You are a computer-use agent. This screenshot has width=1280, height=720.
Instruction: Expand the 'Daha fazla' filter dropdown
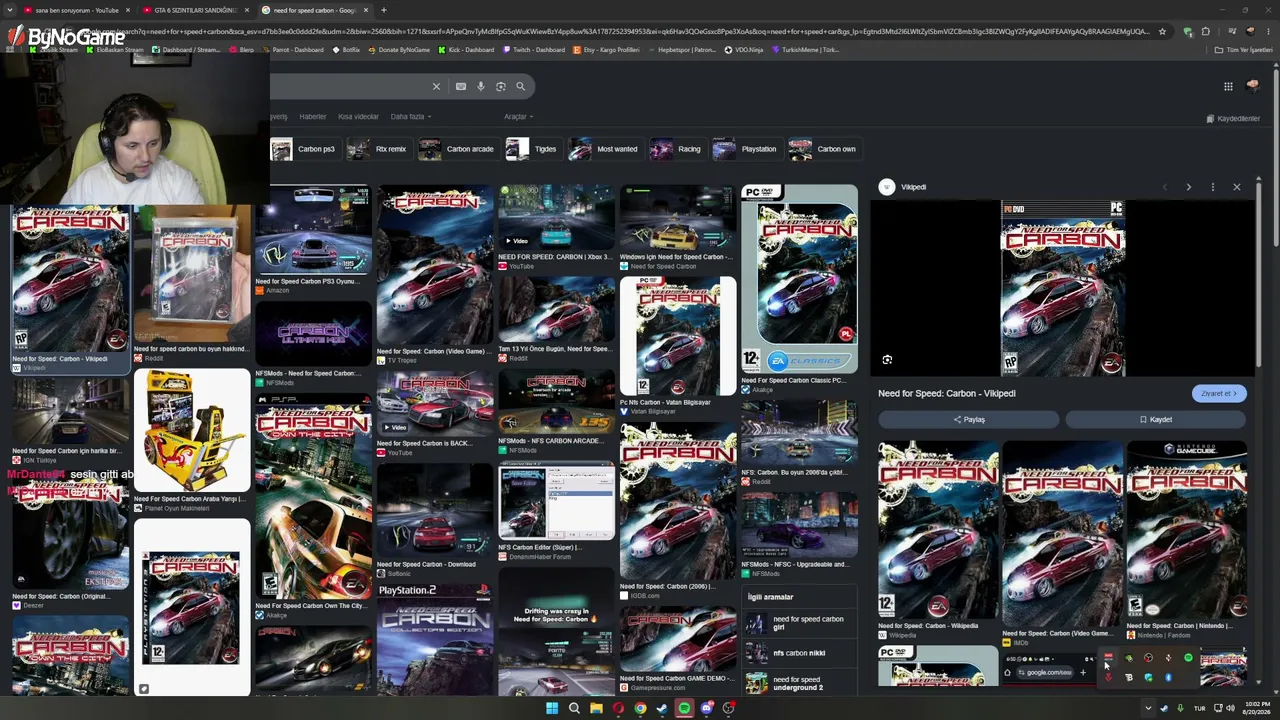click(411, 117)
